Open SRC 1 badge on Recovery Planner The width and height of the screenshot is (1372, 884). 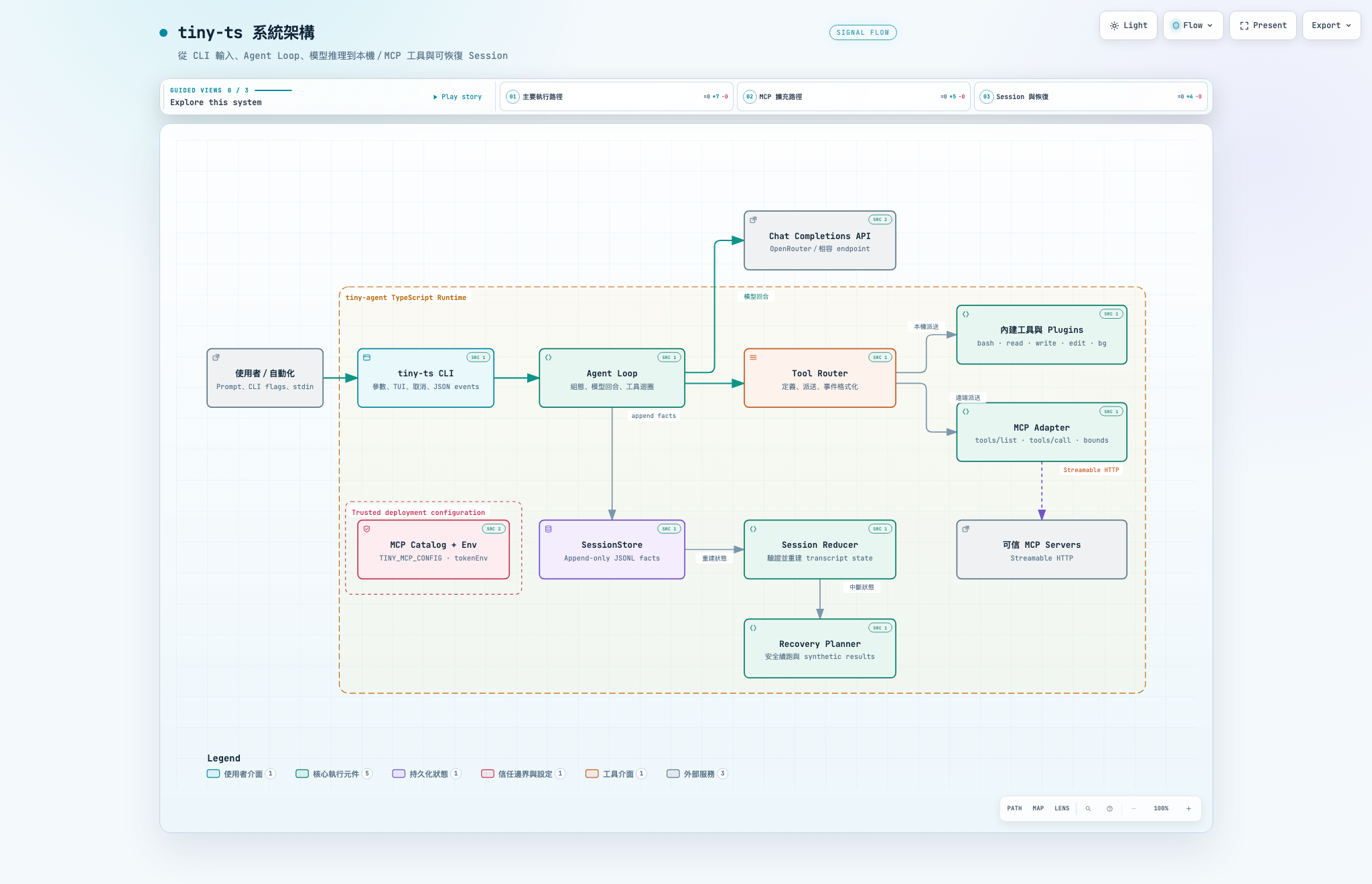coord(880,628)
